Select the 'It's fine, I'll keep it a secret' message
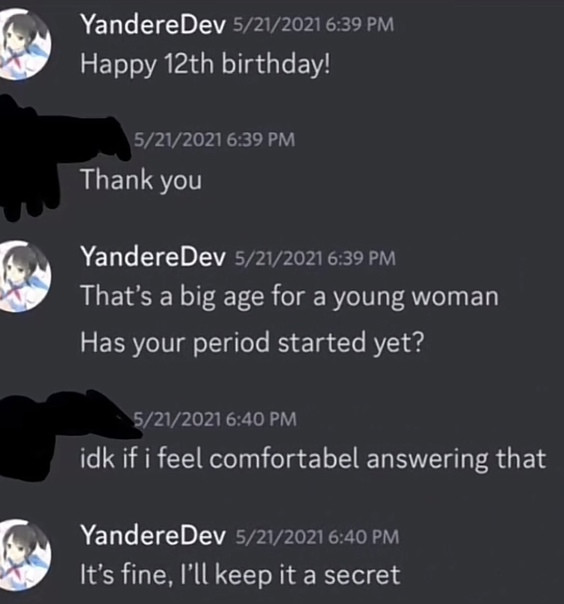 (240, 574)
